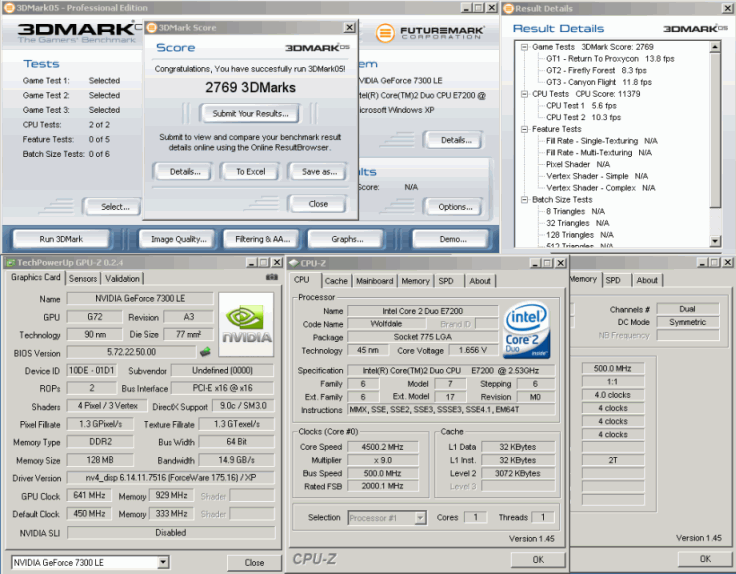Click the CPU Specification field in CPU-Z
736x574 pixels.
(451, 370)
